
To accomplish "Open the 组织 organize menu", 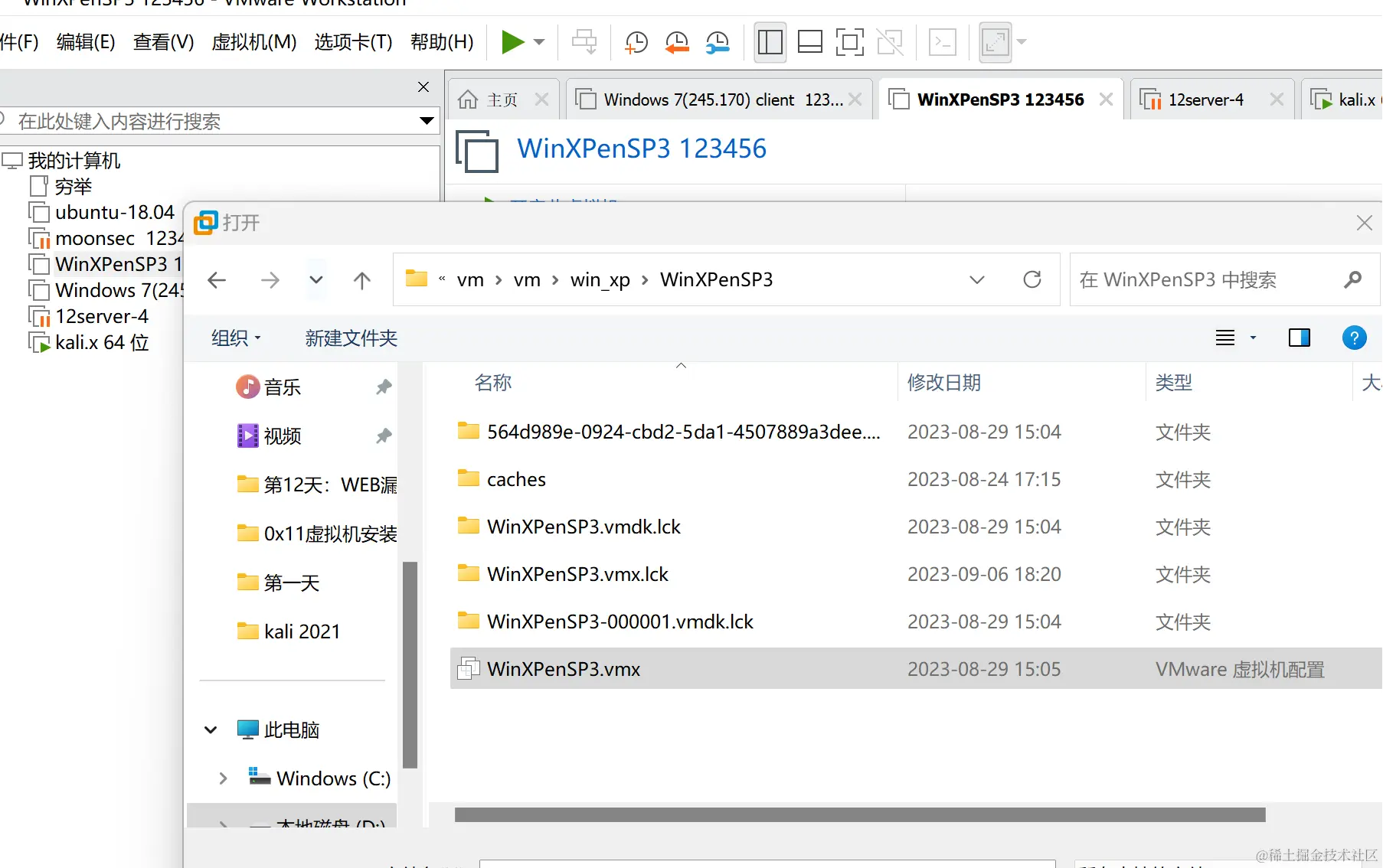I will (x=236, y=338).
